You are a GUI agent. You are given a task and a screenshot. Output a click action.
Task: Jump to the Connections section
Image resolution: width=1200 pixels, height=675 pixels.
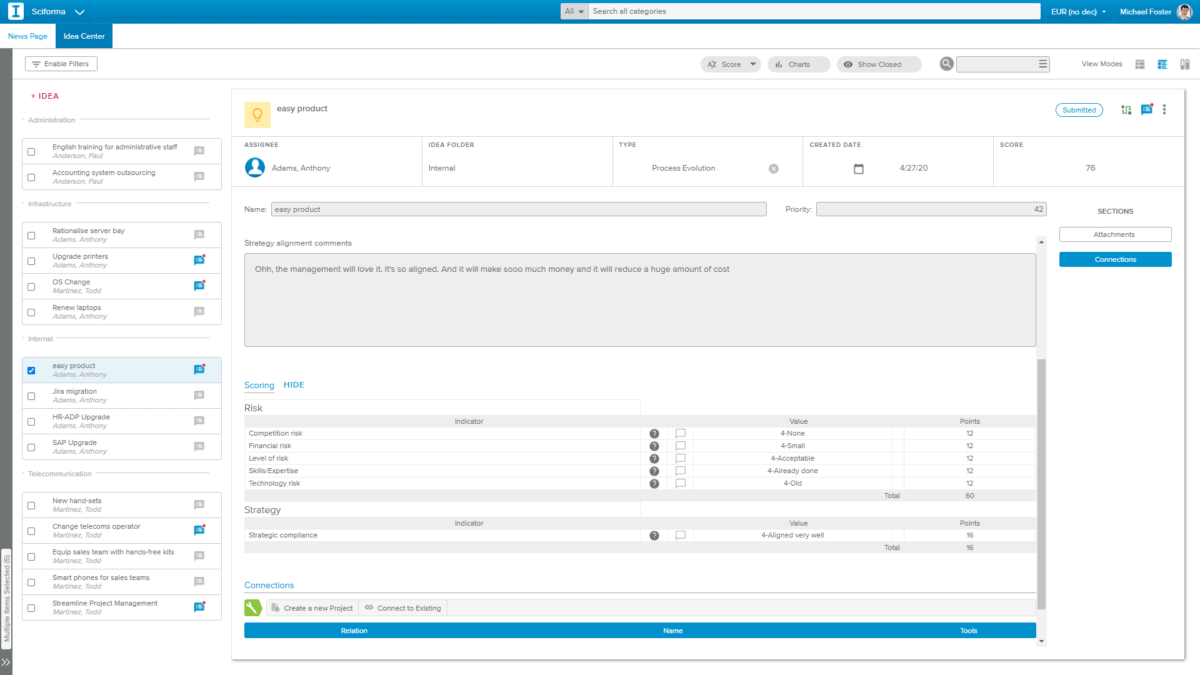(1115, 259)
